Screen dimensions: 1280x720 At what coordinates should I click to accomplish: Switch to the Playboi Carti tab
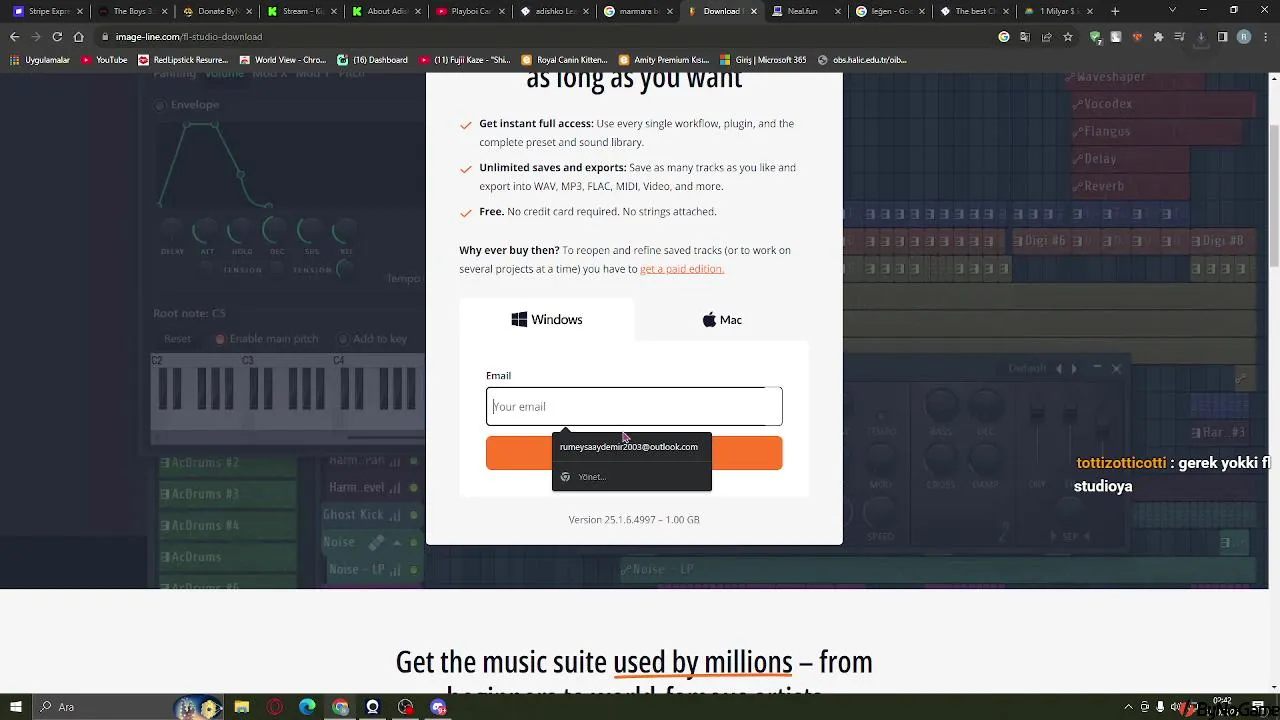pyautogui.click(x=472, y=11)
